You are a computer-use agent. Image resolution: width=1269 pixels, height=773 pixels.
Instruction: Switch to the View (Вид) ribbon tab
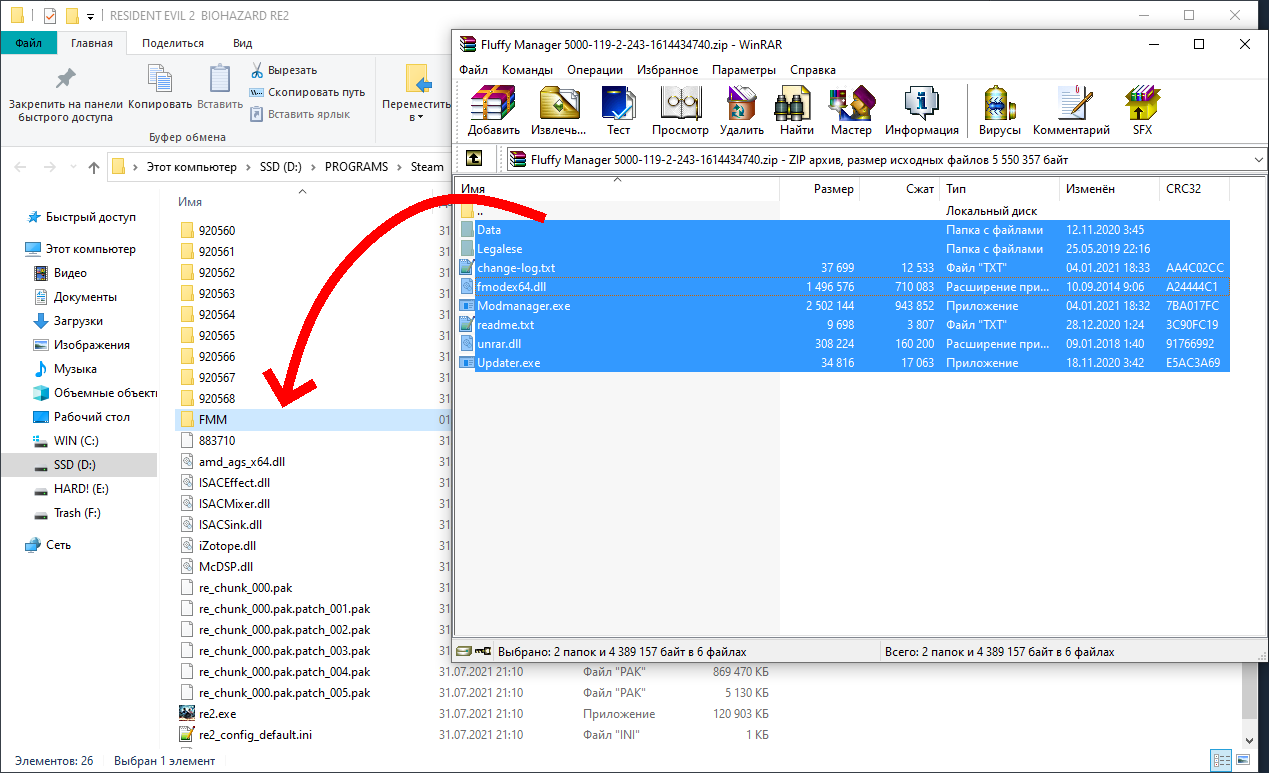pos(242,43)
